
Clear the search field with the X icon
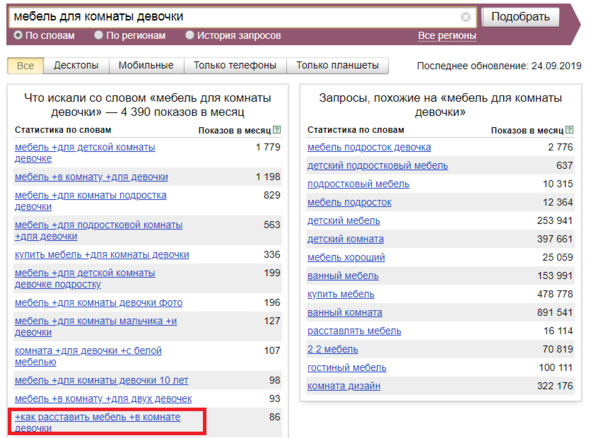[465, 17]
